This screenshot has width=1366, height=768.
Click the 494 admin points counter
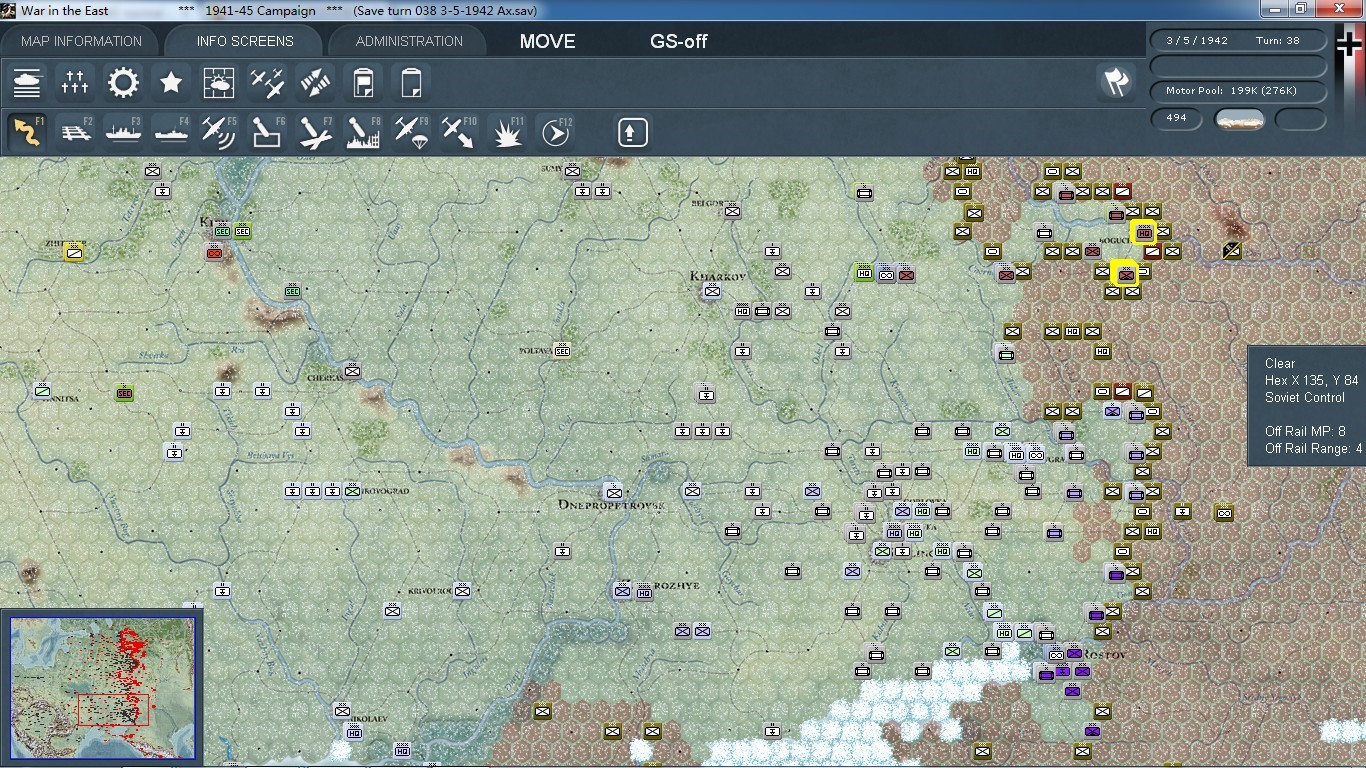coord(1177,118)
